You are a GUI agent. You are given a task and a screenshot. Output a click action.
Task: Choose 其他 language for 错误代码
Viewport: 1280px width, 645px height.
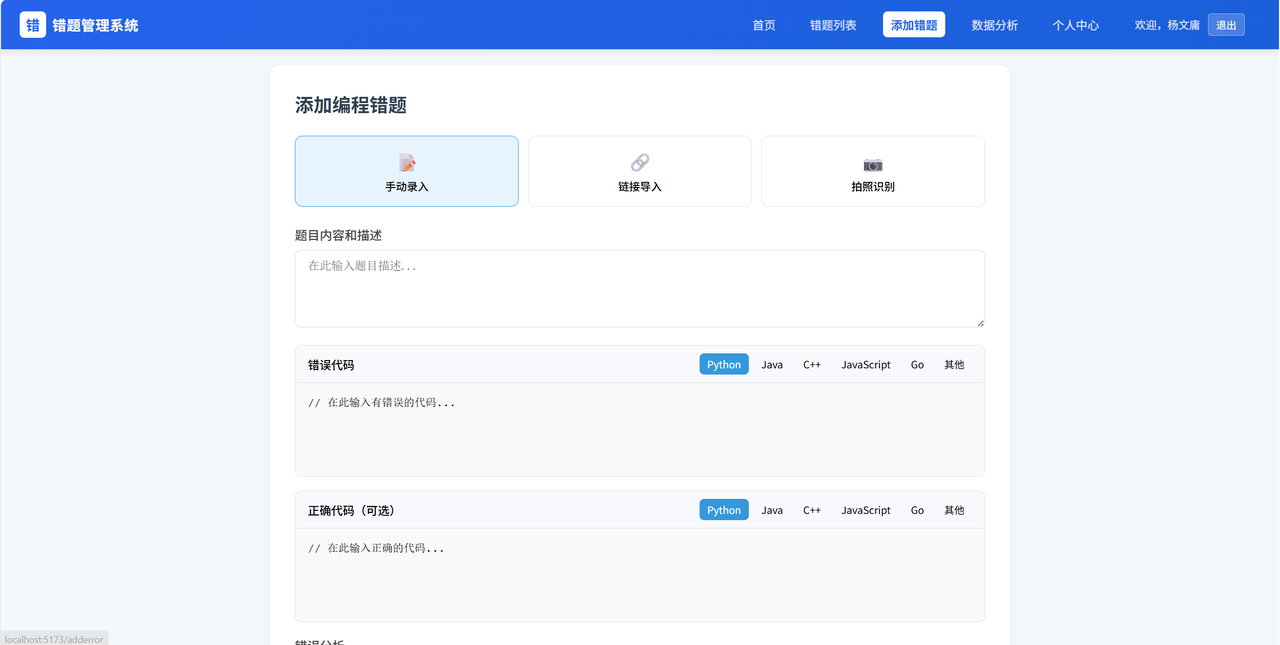(x=955, y=364)
